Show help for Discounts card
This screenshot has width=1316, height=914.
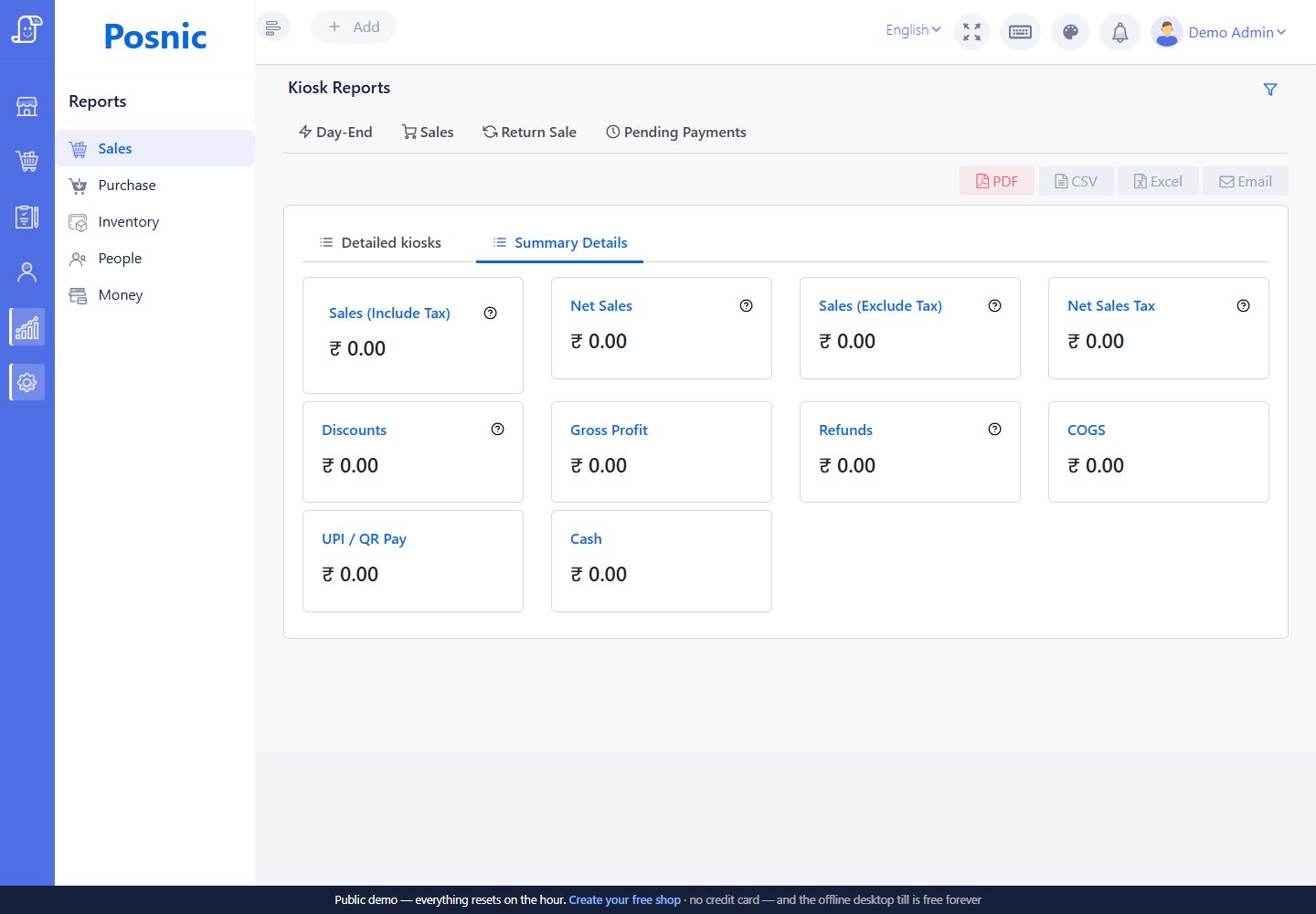(497, 429)
